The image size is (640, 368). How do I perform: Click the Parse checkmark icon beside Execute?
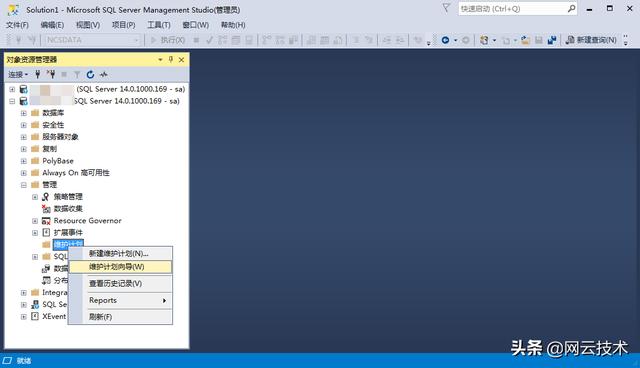[x=209, y=40]
